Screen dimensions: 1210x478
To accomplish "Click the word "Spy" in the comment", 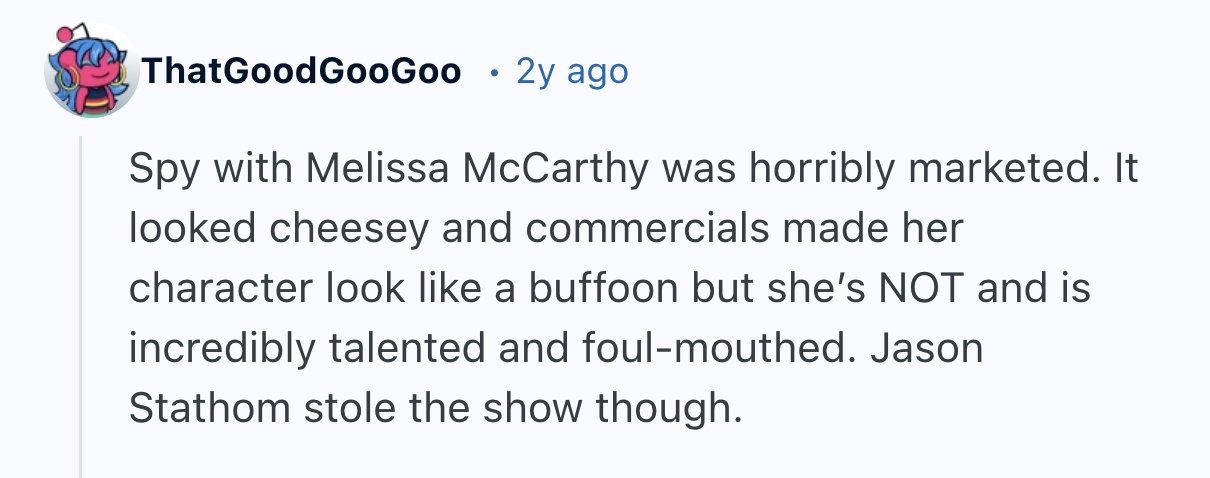I will point(159,171).
